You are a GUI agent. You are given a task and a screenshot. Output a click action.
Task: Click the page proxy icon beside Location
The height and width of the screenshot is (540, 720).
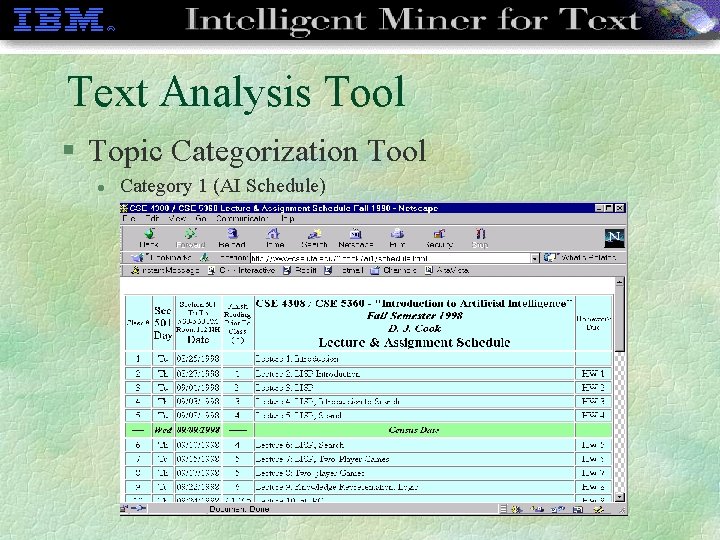(x=204, y=258)
